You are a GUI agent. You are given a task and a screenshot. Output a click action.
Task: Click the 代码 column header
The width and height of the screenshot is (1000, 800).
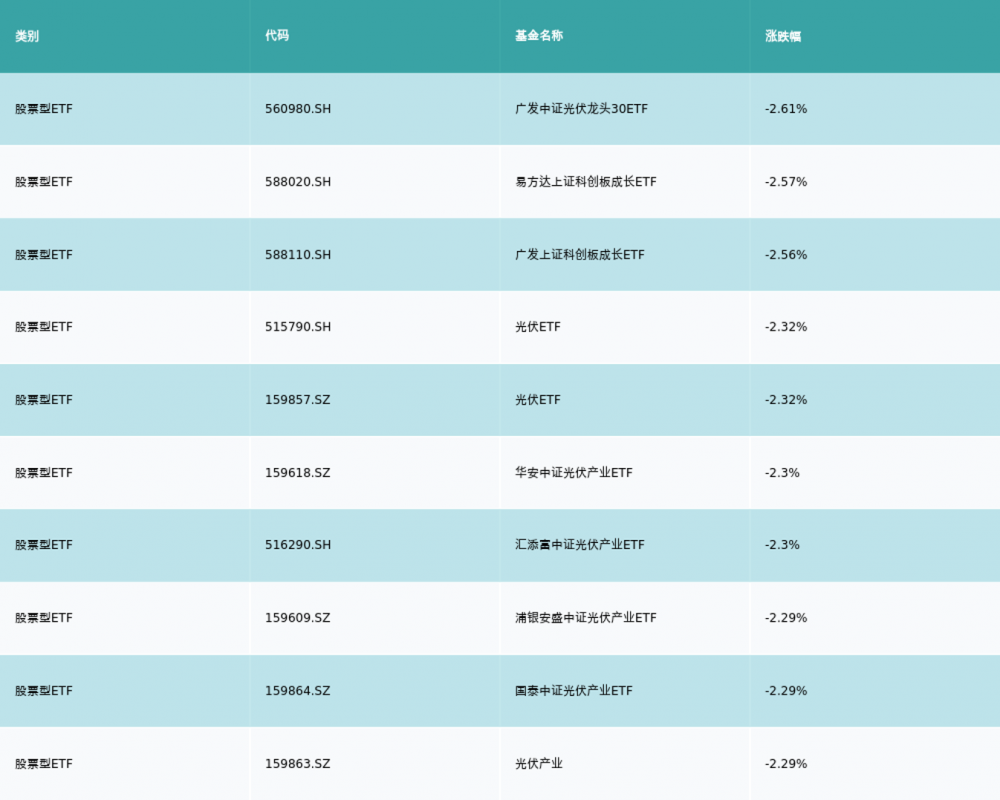click(277, 36)
